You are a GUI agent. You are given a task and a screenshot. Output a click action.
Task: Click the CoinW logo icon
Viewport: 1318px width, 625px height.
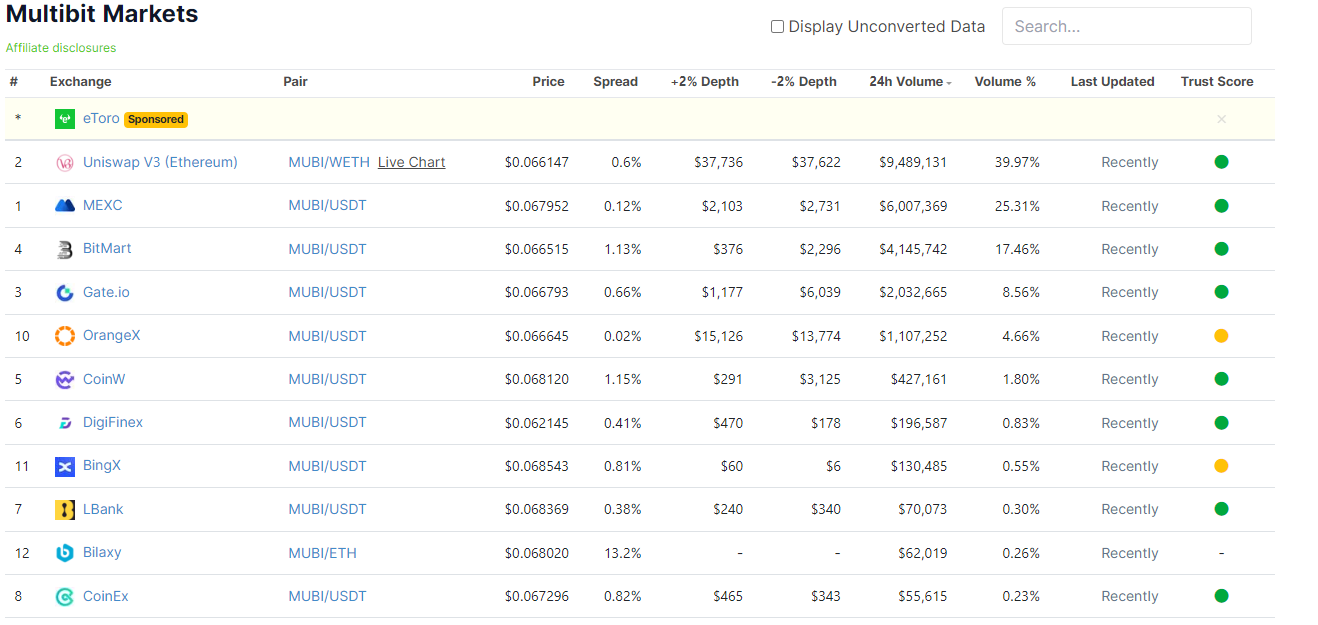pos(65,379)
